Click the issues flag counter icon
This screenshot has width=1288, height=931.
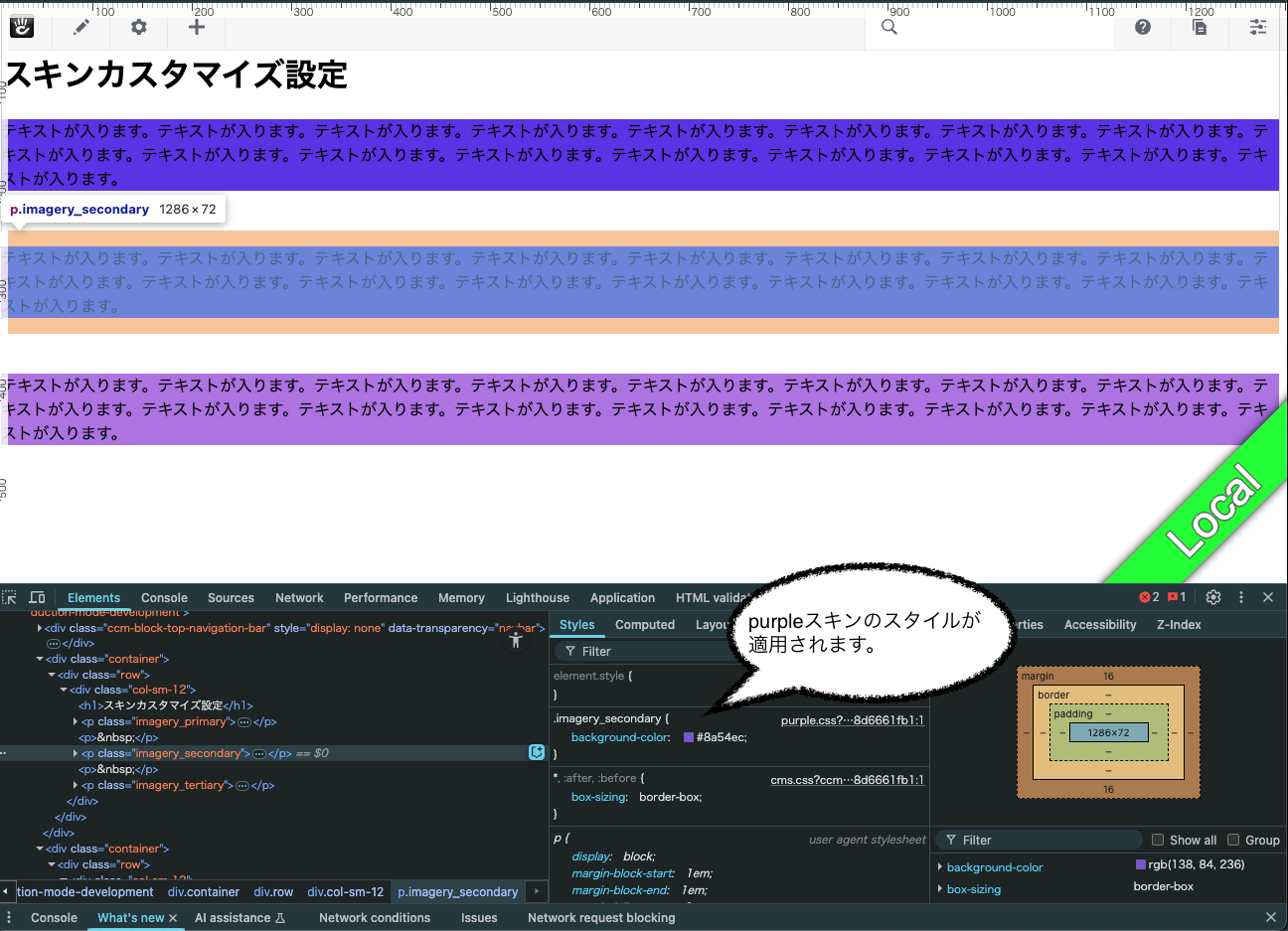[1177, 597]
